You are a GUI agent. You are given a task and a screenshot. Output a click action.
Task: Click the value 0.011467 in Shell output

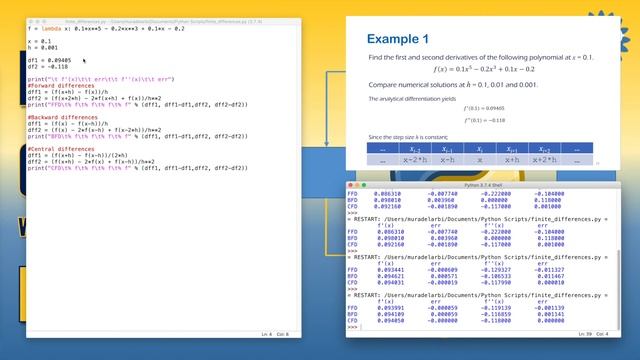pos(551,276)
